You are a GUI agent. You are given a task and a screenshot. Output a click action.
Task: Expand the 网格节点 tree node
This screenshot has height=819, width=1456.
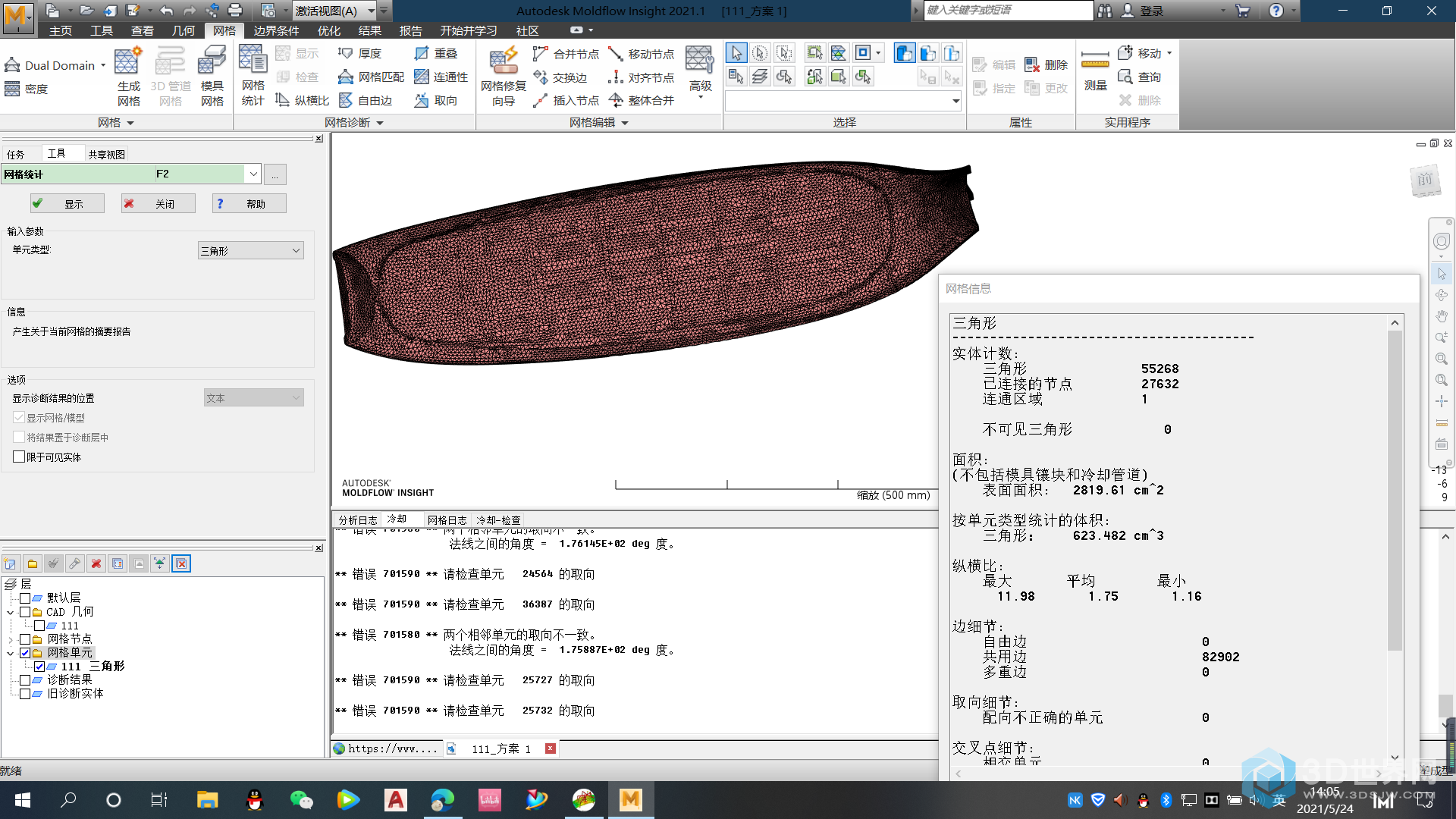[x=11, y=639]
